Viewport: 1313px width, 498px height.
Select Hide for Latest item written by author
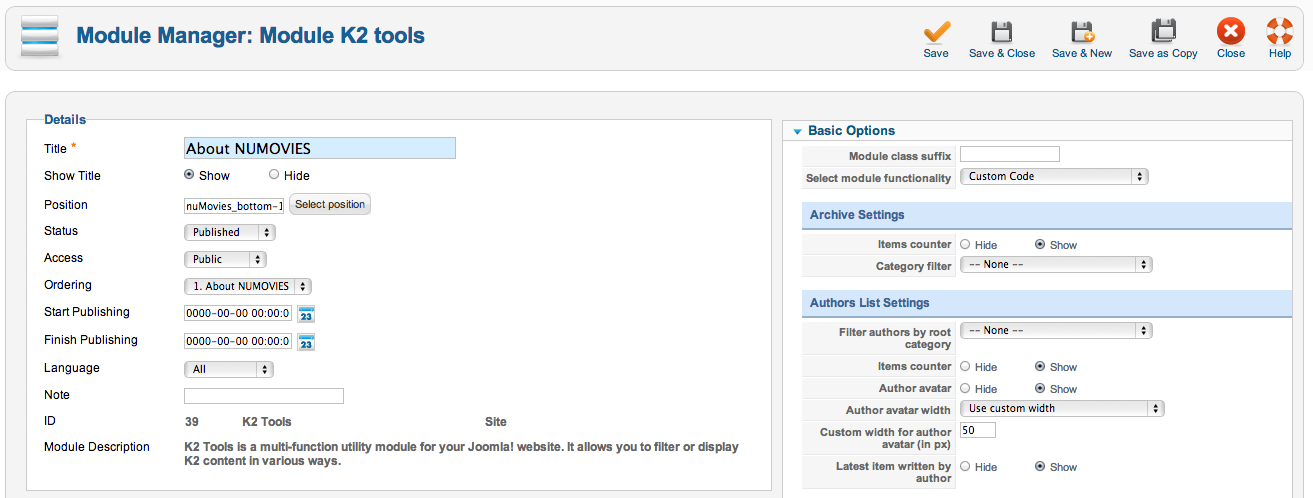click(965, 466)
